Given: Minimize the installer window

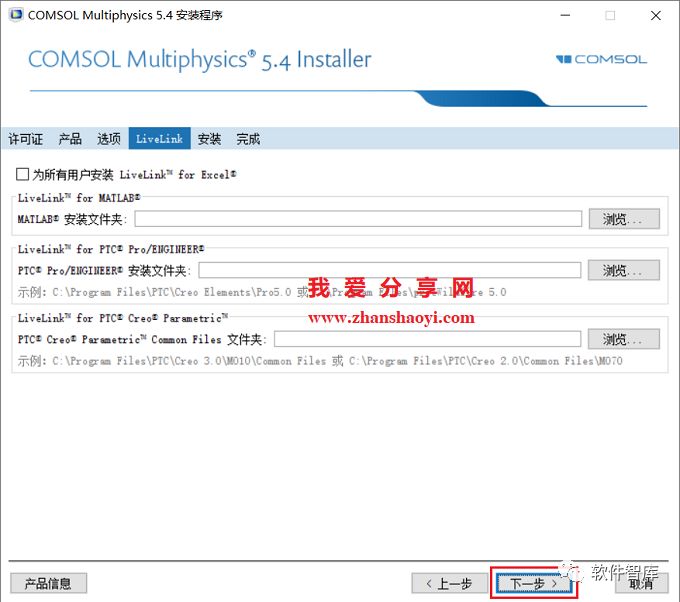Looking at the screenshot, I should pos(565,15).
